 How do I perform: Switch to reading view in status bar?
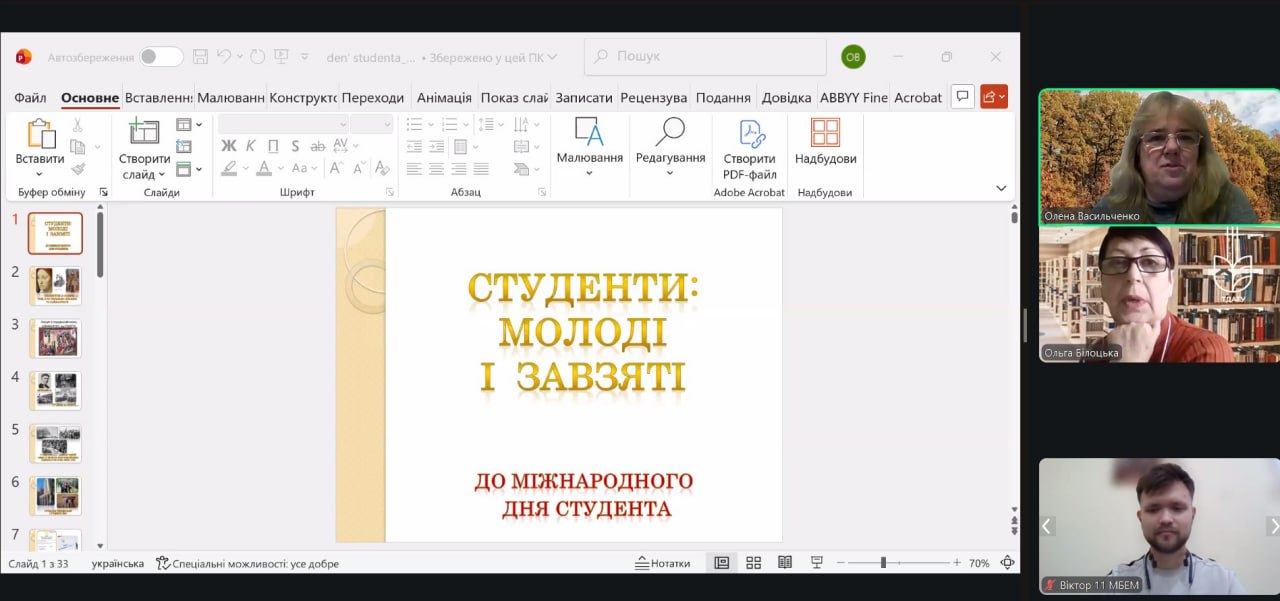[785, 563]
